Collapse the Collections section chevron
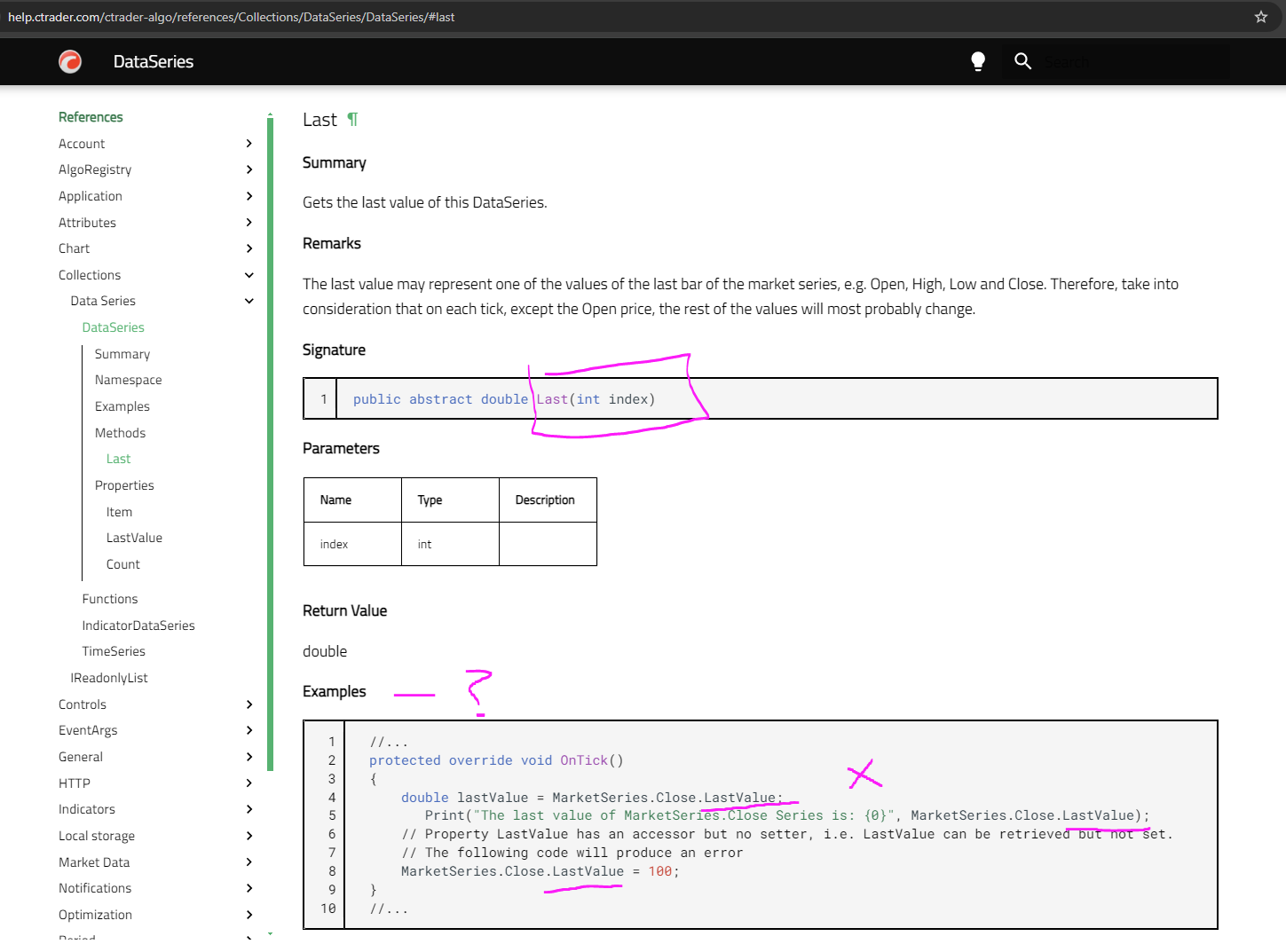Screen dimensions: 1286x952 point(249,275)
